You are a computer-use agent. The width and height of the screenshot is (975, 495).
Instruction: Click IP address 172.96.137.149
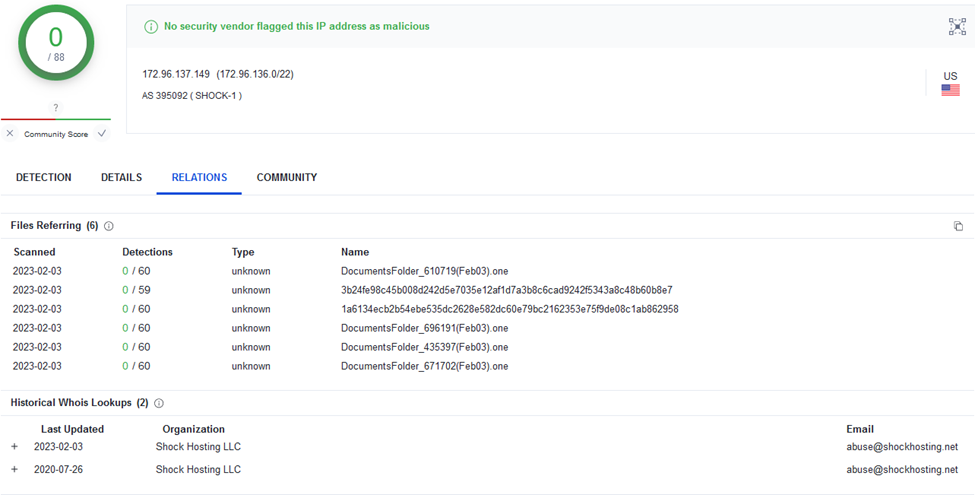pyautogui.click(x=176, y=74)
